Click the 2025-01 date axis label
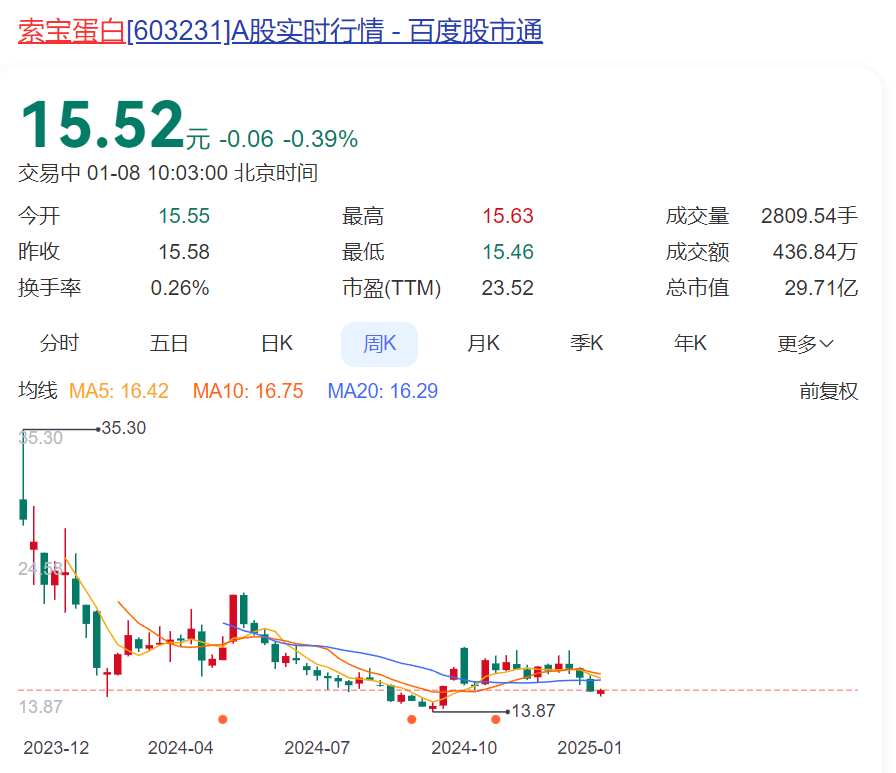 coord(590,748)
